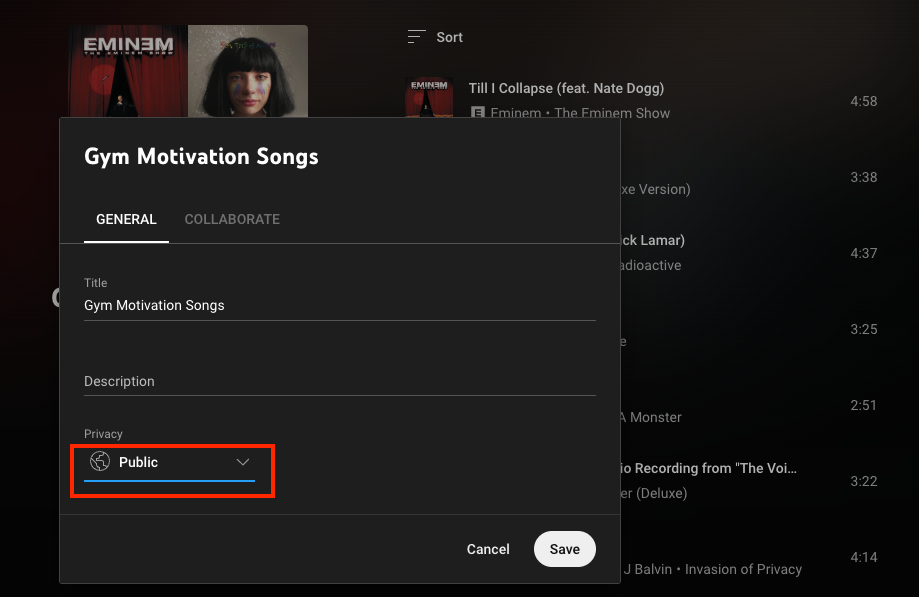Select the GENERAL tab

point(126,219)
